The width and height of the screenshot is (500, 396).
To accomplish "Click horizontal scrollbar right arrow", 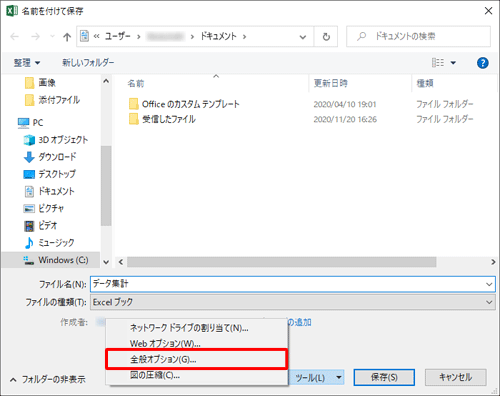I will click(493, 262).
